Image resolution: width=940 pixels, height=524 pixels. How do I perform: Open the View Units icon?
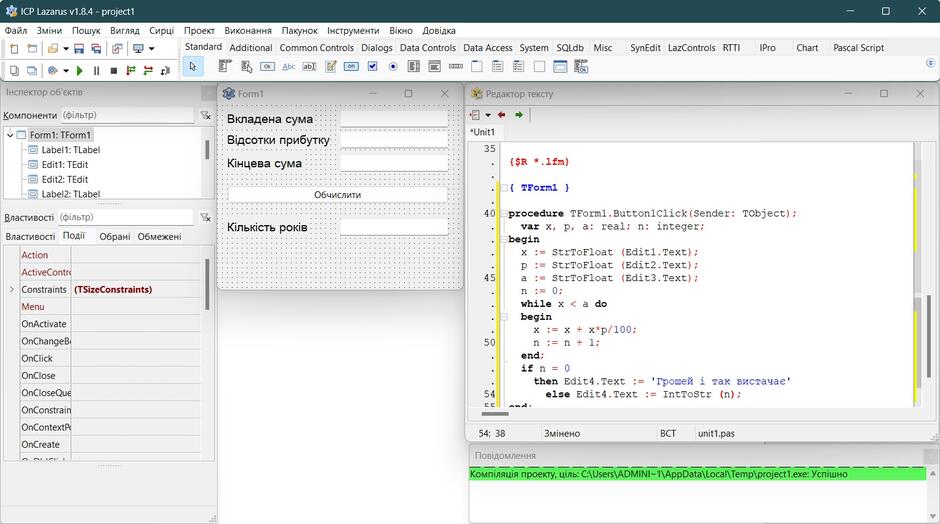click(14, 71)
